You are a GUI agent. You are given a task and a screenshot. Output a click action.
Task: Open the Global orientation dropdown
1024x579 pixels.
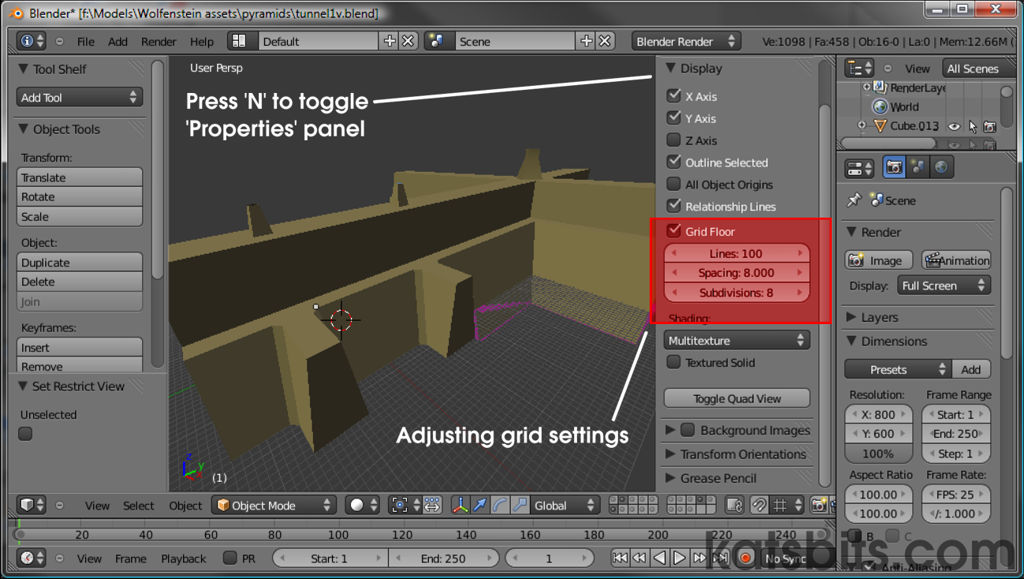564,505
